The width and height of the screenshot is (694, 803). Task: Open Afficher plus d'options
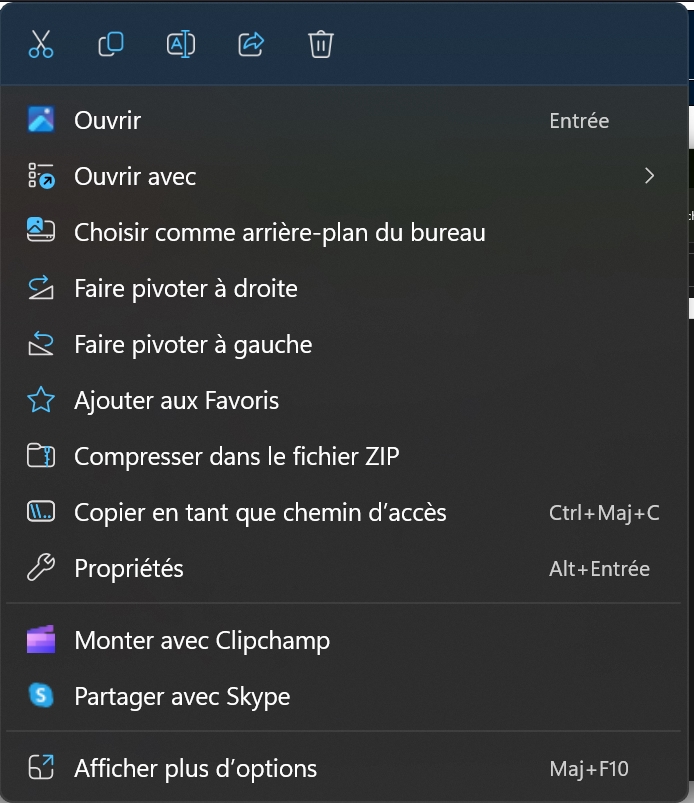coord(196,769)
